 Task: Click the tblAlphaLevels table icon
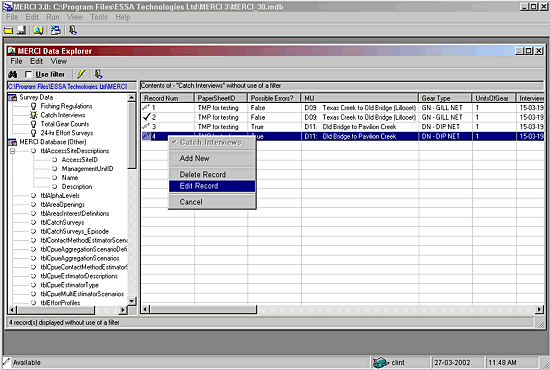pyautogui.click(x=33, y=196)
